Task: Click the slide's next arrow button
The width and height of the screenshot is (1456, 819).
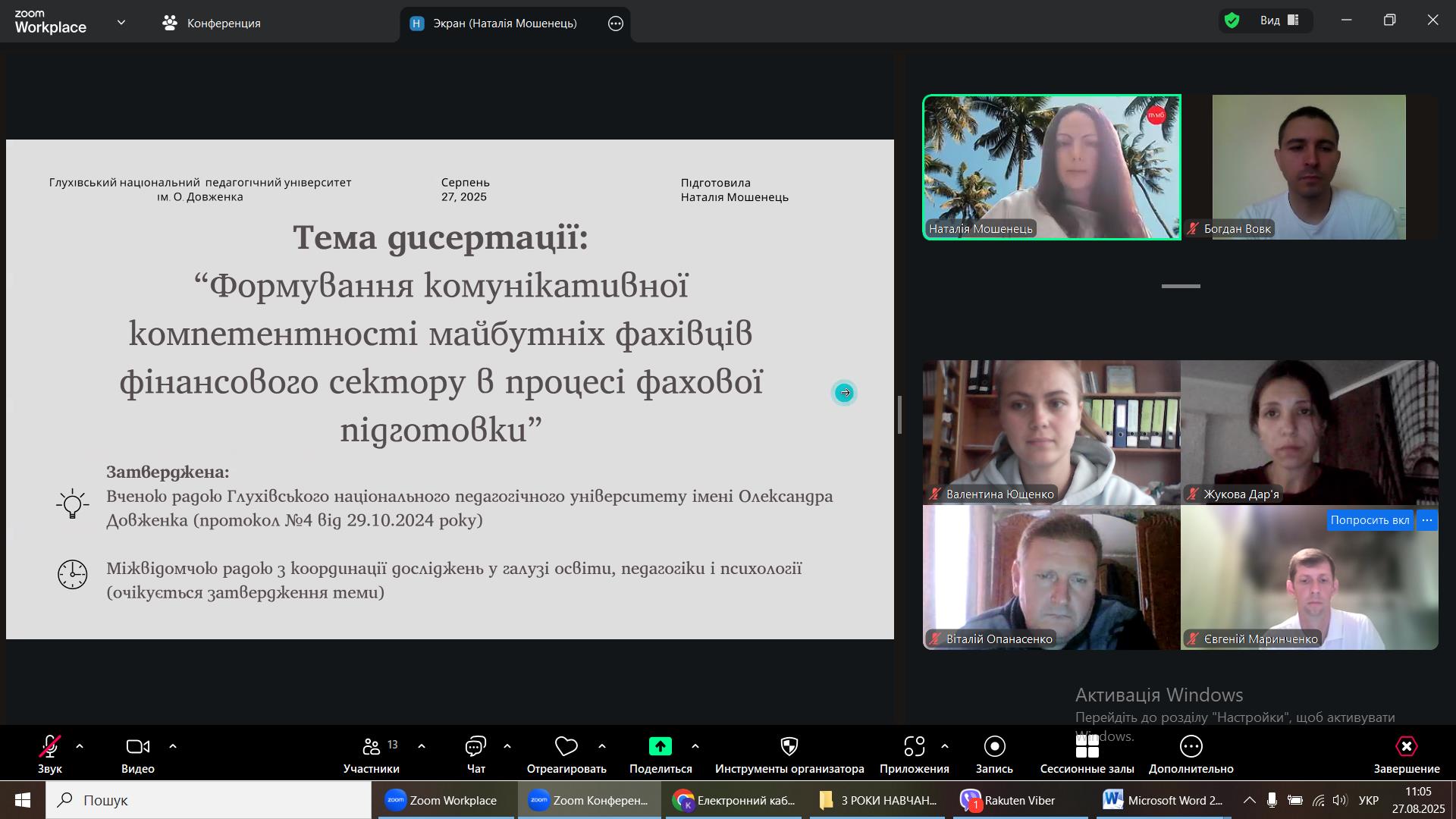Action: 844,393
